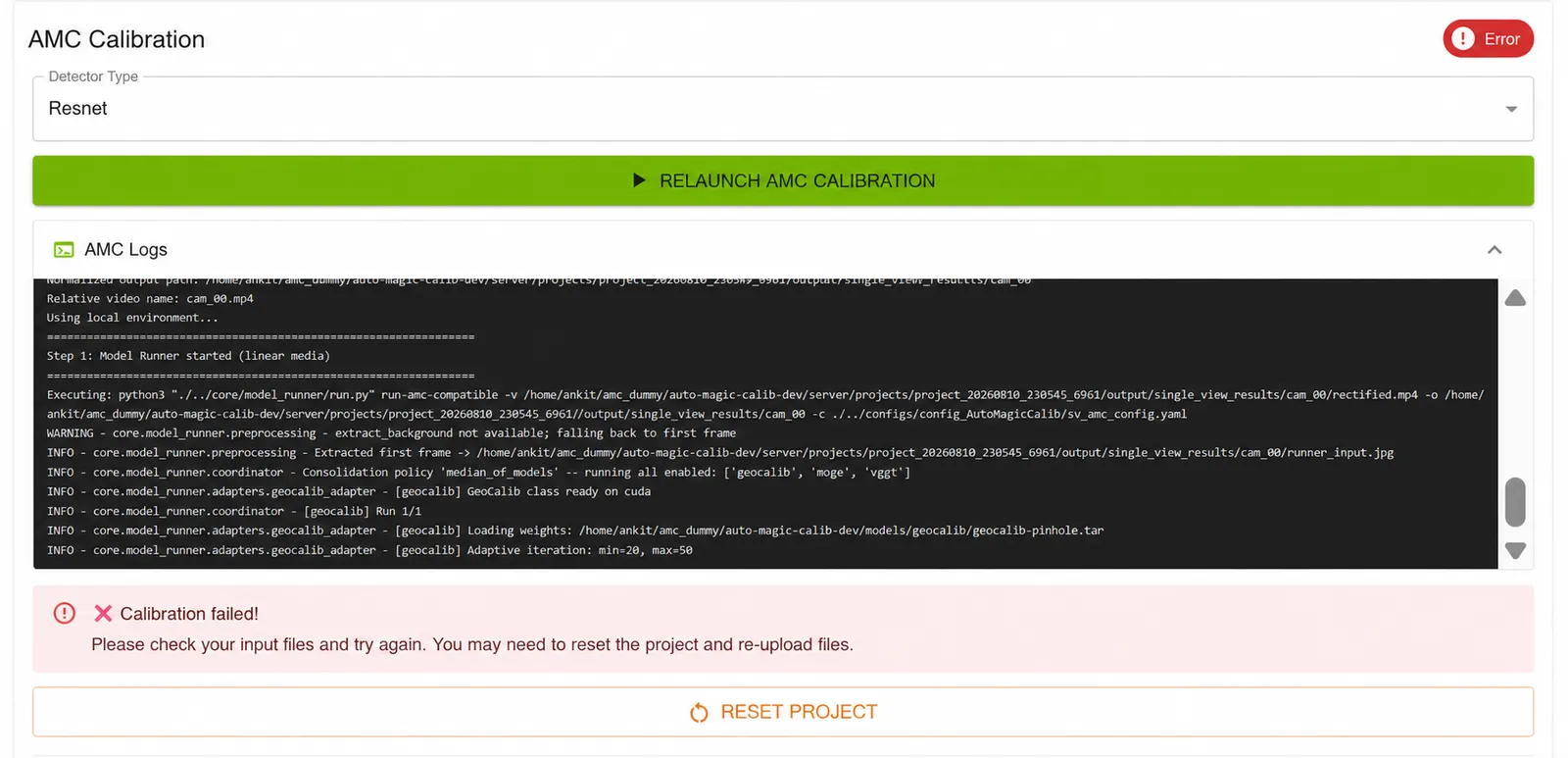Click log line 'Relative video name: cam_00.mp4'
The image size is (1568, 758).
150,298
